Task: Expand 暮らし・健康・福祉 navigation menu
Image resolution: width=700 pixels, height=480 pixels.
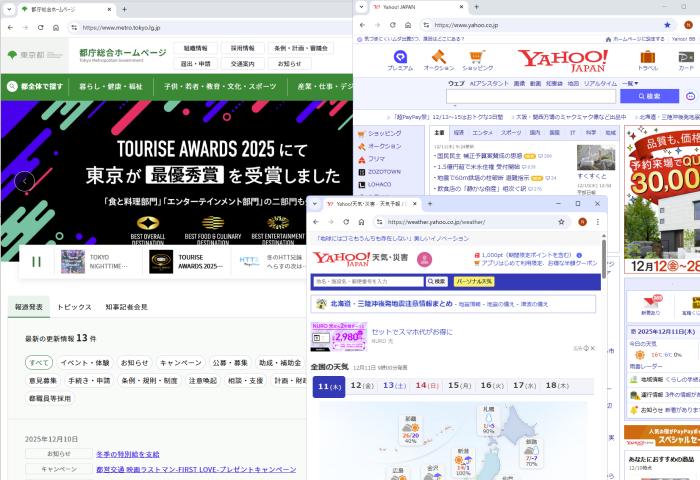Action: 111,86
